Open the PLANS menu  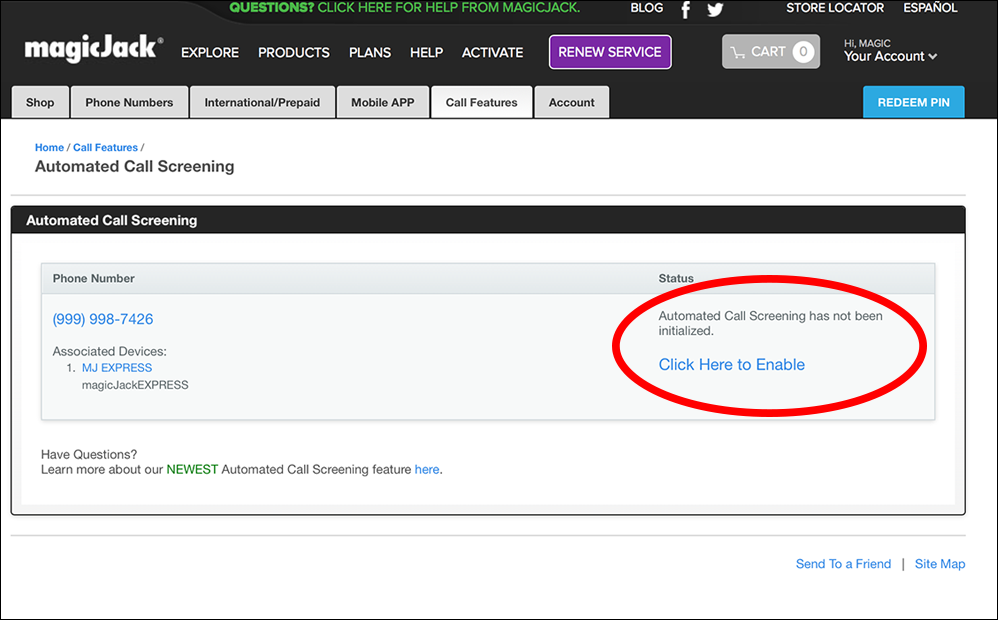(x=370, y=52)
